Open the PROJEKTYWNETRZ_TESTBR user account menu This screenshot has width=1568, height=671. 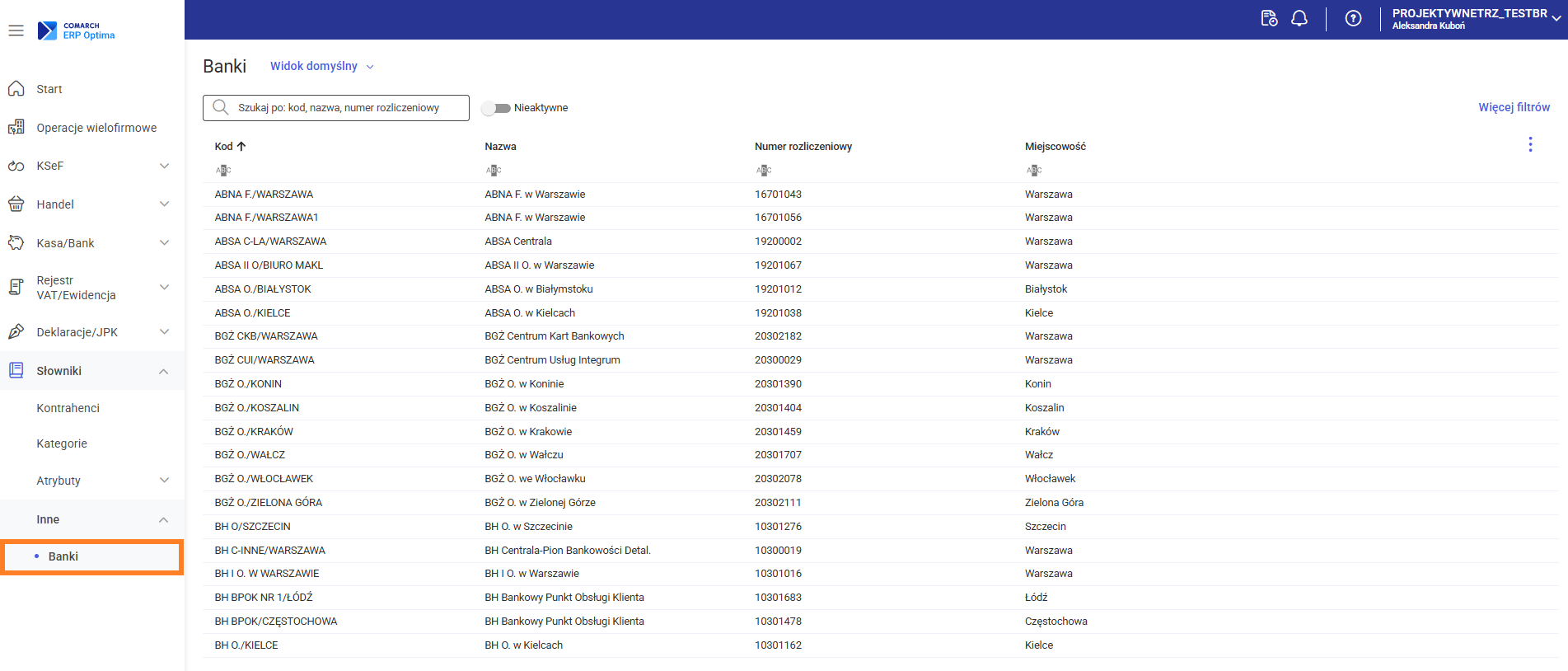click(1476, 19)
